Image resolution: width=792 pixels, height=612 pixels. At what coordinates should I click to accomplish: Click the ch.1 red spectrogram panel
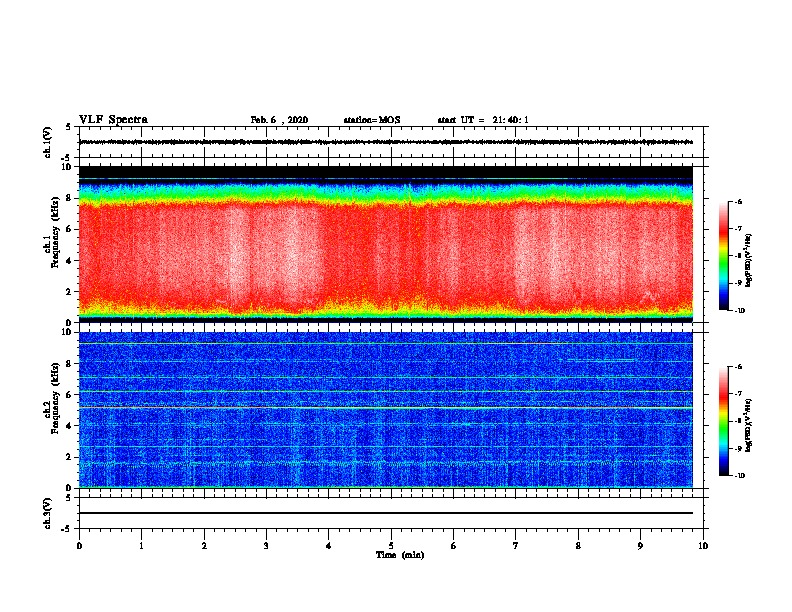coord(386,244)
